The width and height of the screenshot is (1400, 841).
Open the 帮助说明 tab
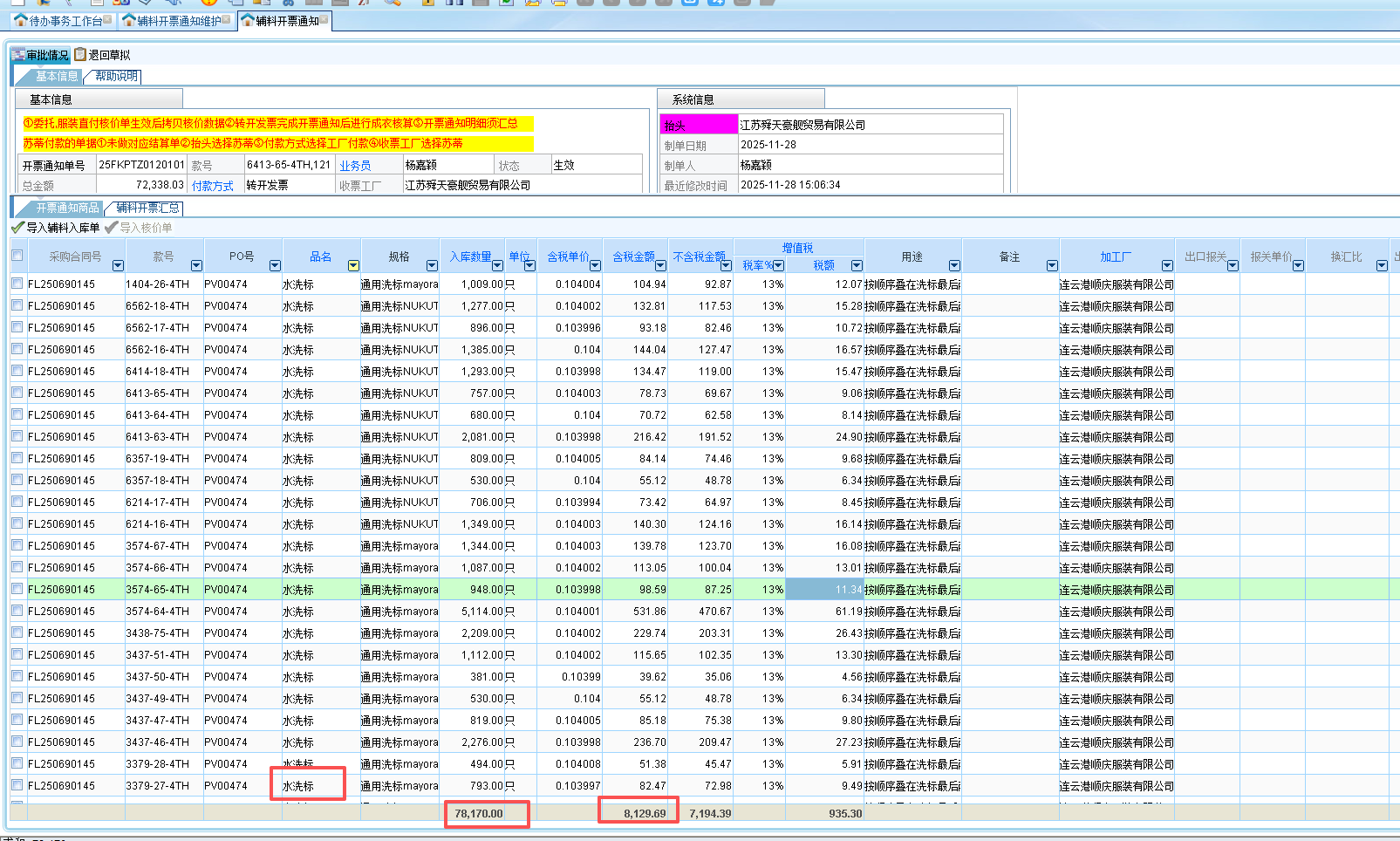pos(116,77)
